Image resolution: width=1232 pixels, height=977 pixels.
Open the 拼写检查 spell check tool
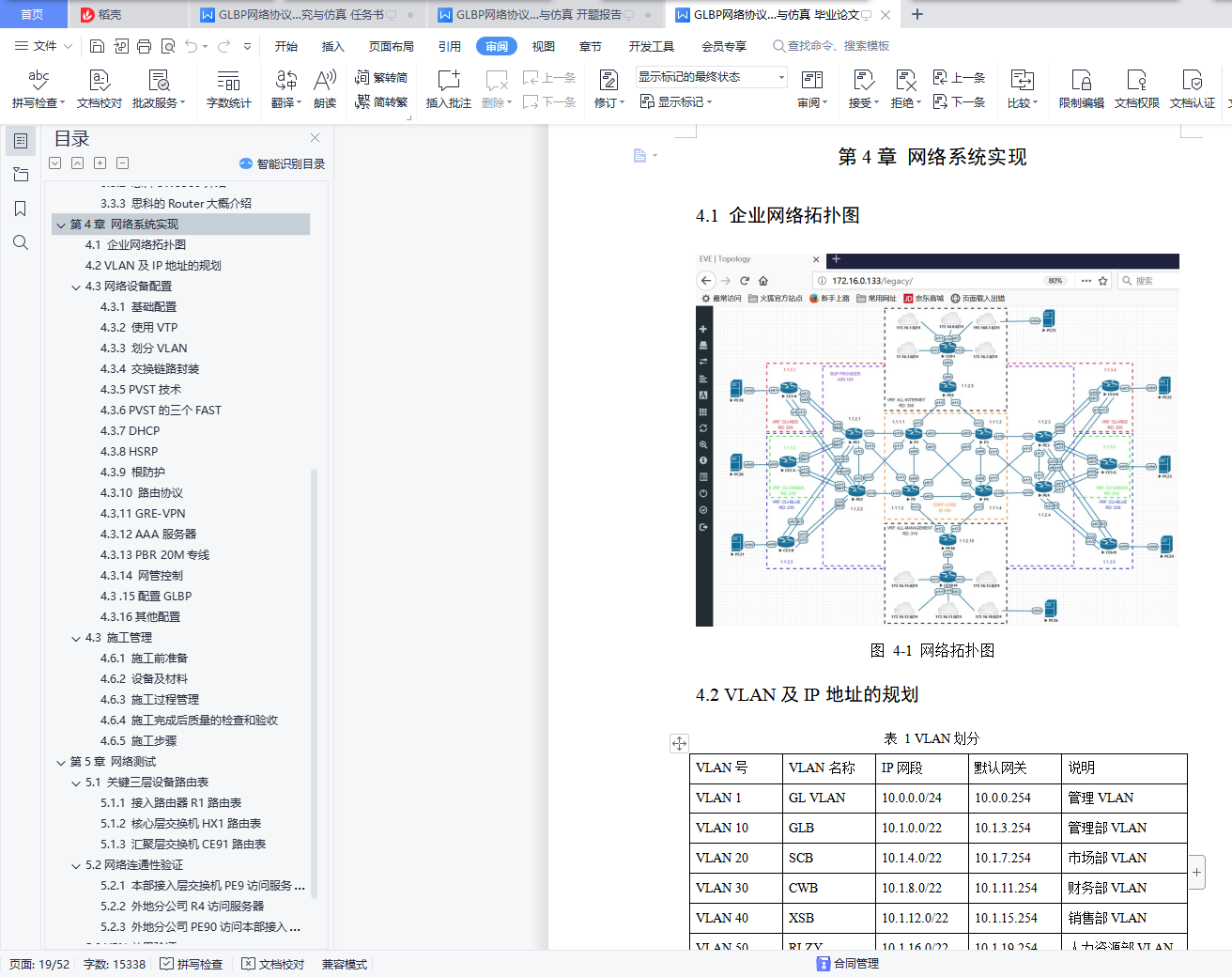pos(38,89)
